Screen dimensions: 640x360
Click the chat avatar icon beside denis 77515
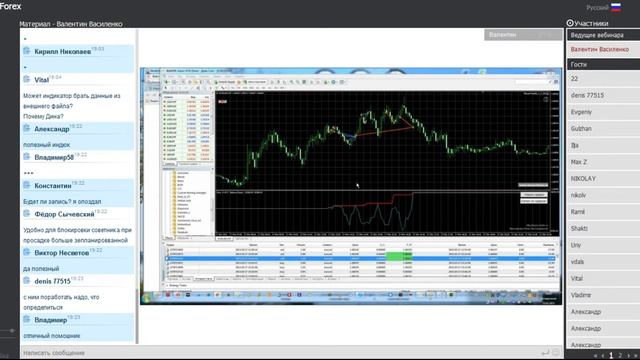click(27, 281)
